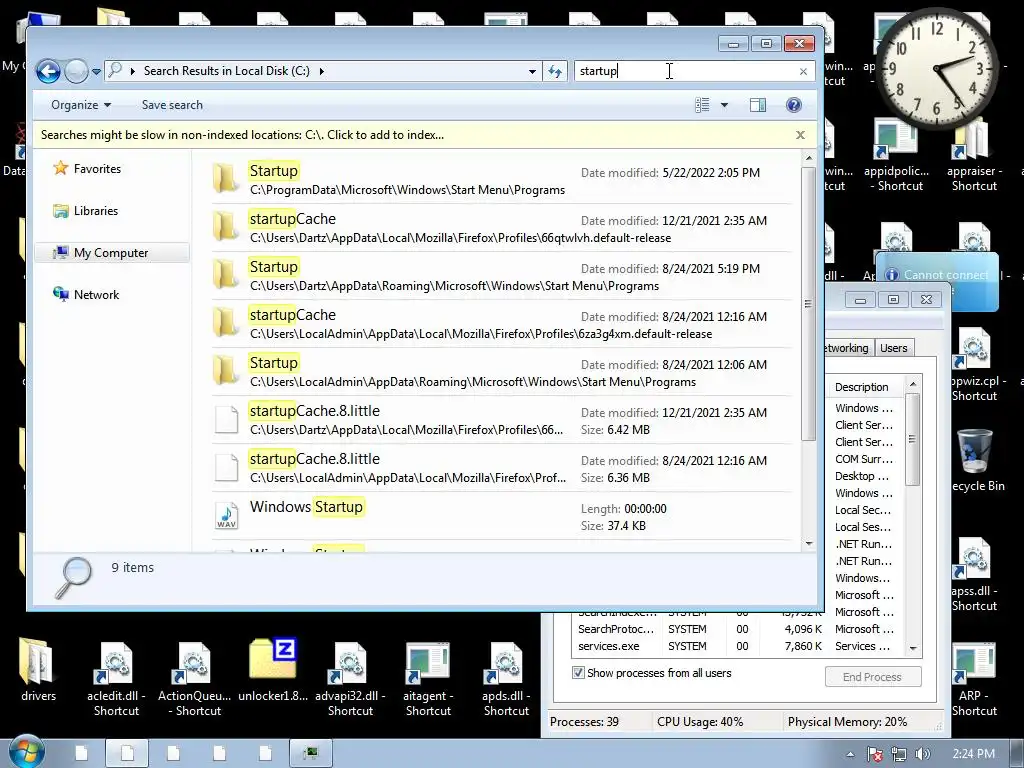The image size is (1024, 768).
Task: Click the Refresh button next to address bar
Action: click(x=555, y=72)
